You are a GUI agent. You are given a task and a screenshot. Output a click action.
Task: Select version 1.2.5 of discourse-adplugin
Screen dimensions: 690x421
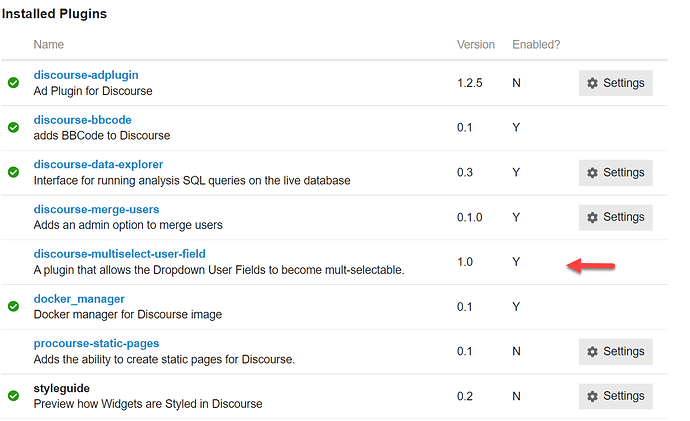coord(470,83)
